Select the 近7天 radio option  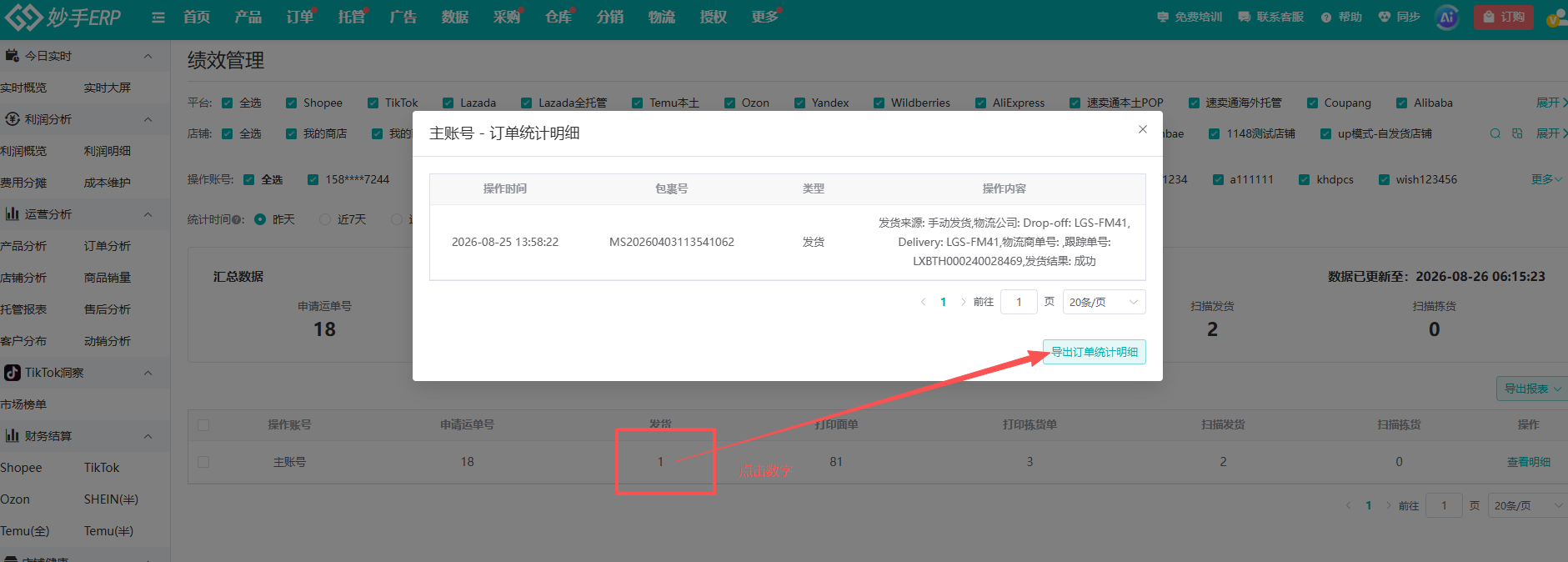point(325,219)
